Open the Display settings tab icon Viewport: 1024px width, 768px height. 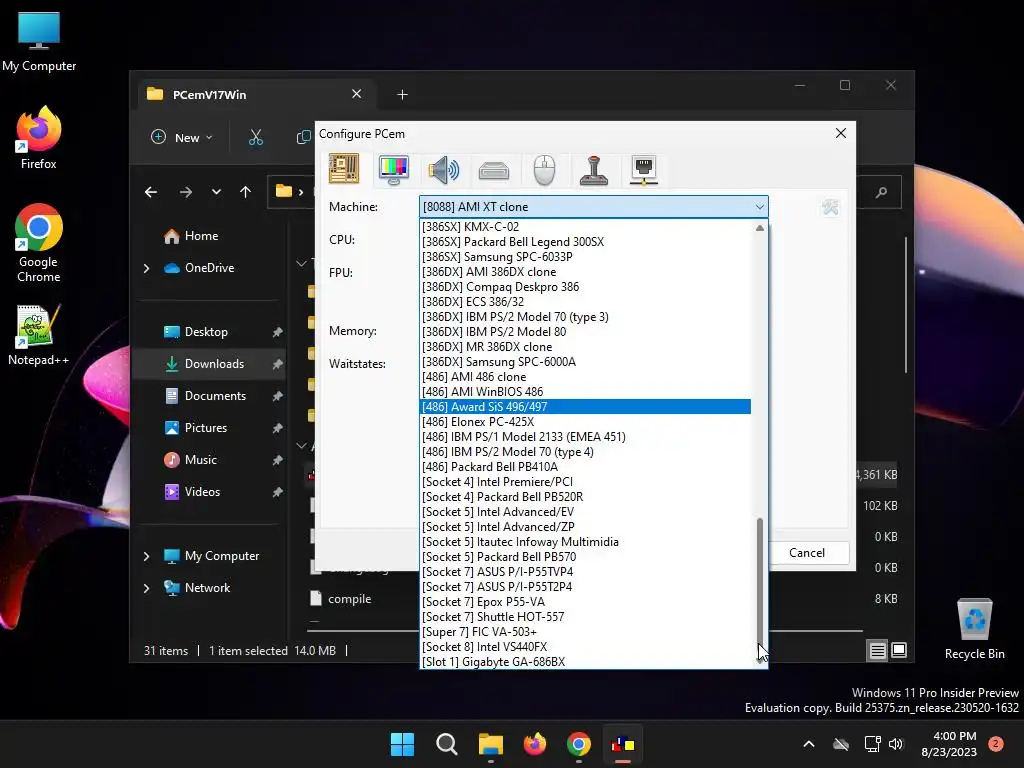pos(394,170)
